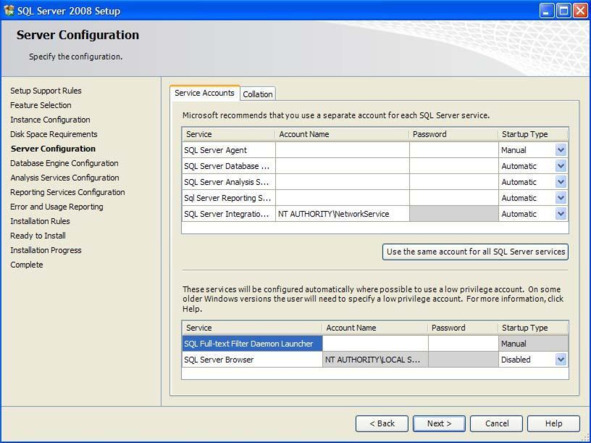Click Disk Space Requirements step in sidebar

(54, 134)
